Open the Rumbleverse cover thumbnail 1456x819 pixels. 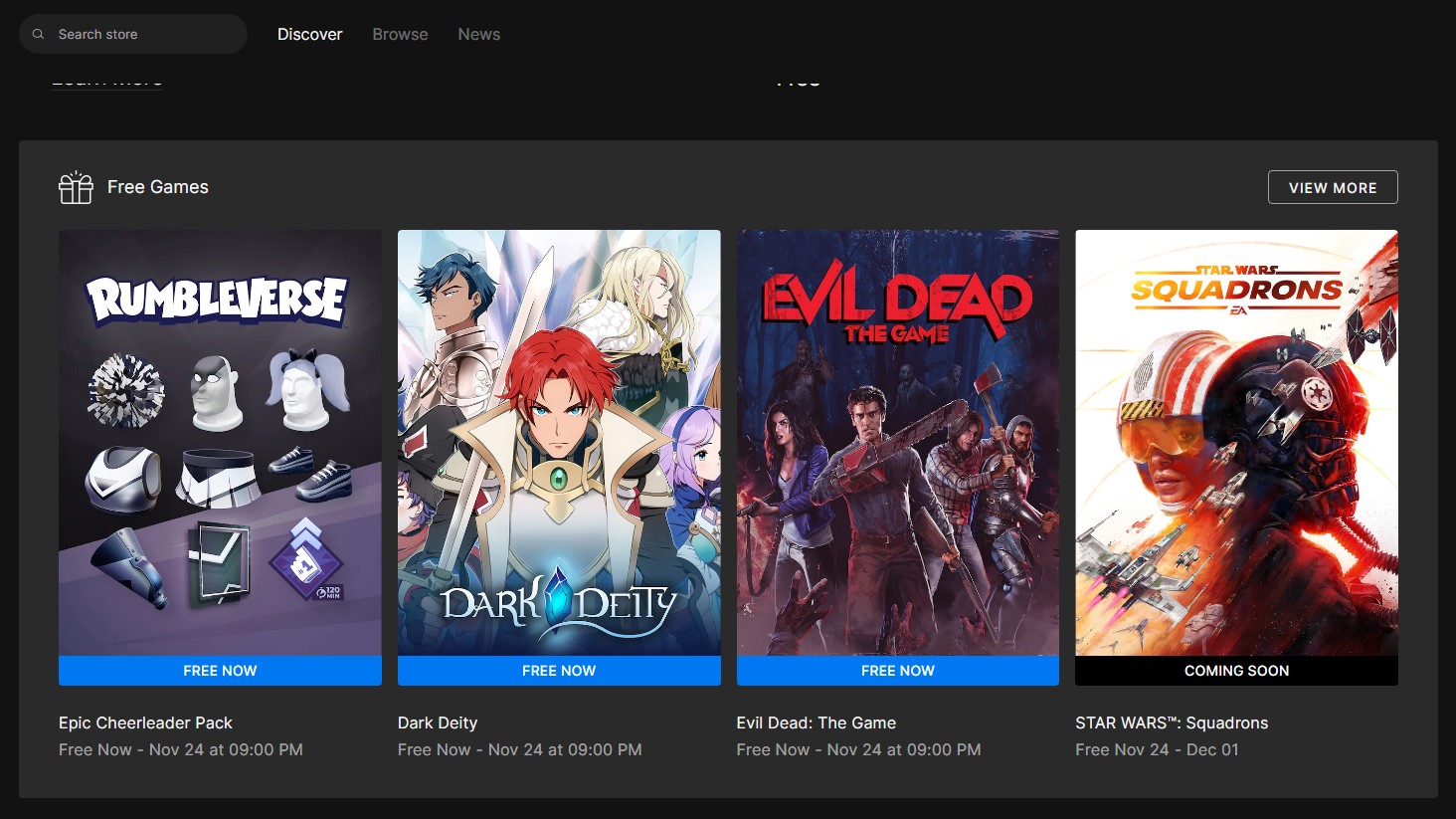point(220,443)
